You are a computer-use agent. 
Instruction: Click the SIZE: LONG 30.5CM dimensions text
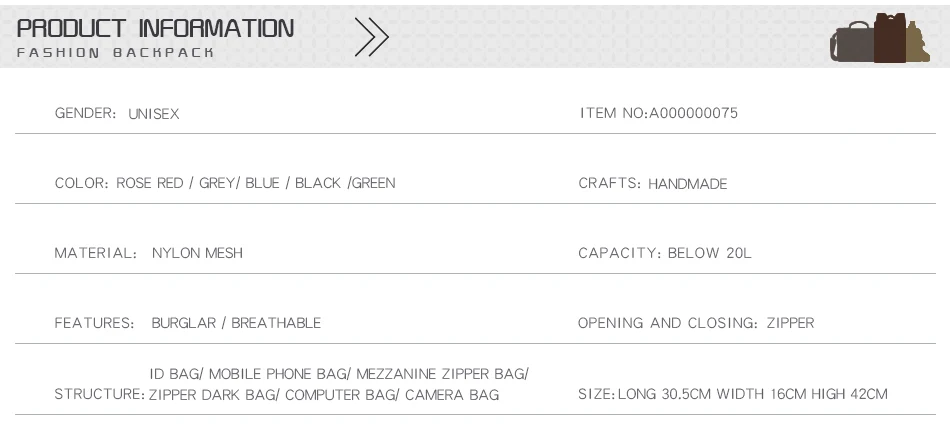click(733, 394)
